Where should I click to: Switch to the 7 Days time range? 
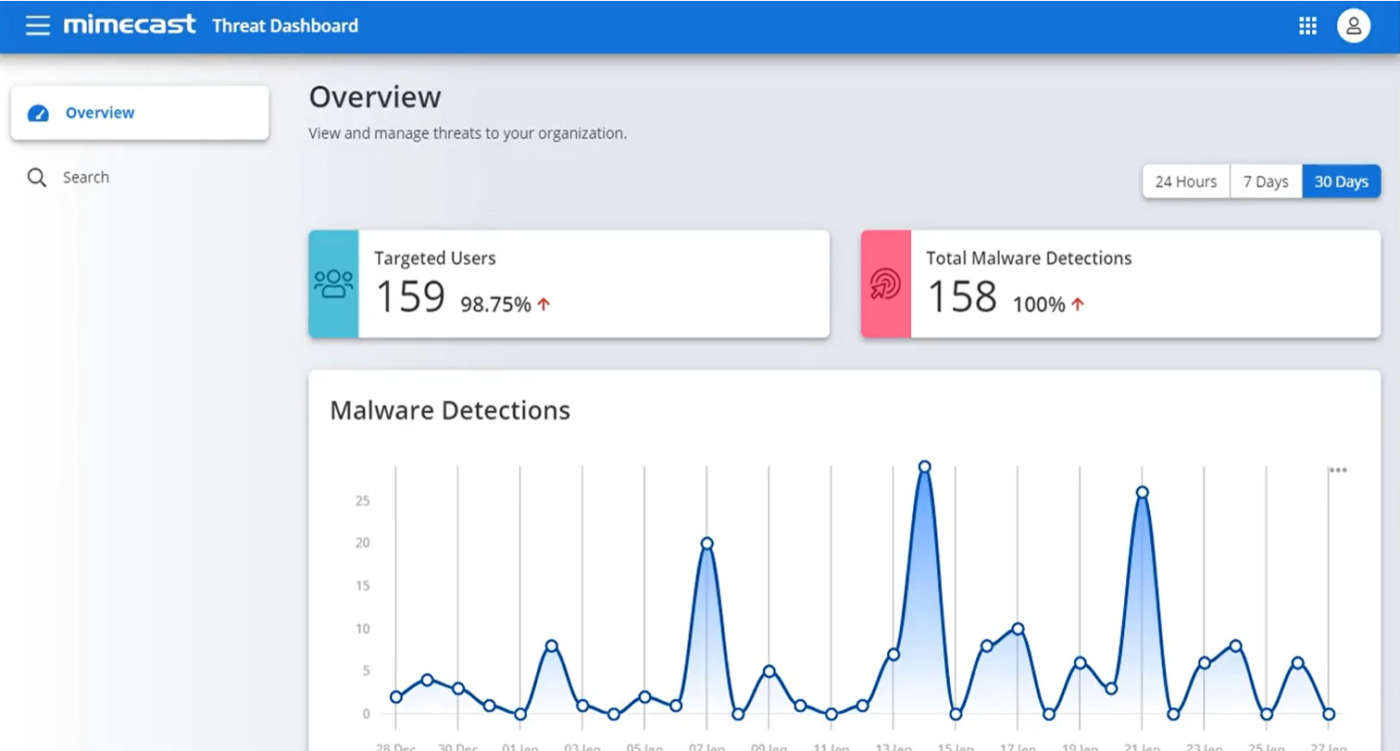point(1265,182)
